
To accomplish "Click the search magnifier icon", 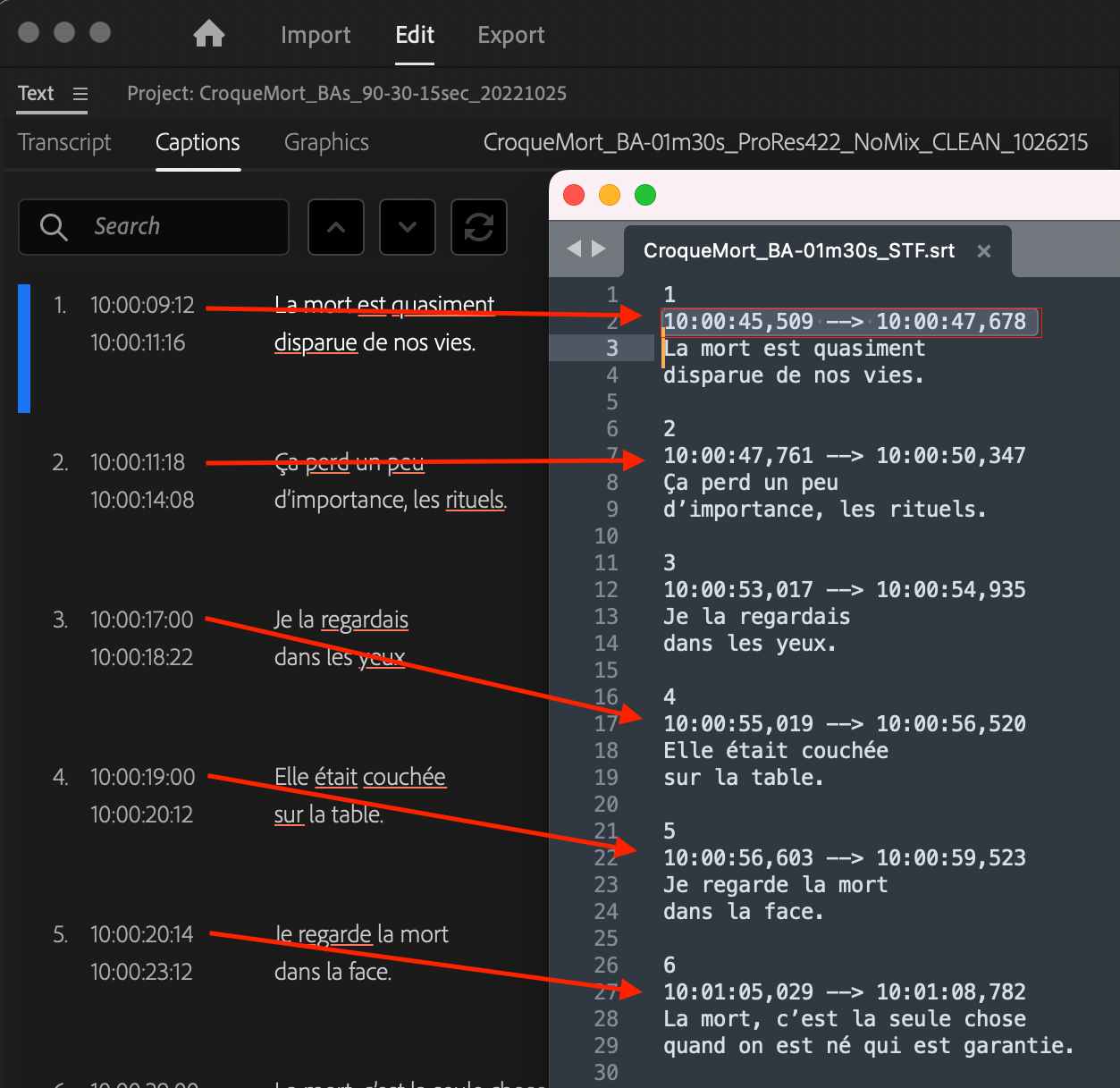I will [x=52, y=226].
